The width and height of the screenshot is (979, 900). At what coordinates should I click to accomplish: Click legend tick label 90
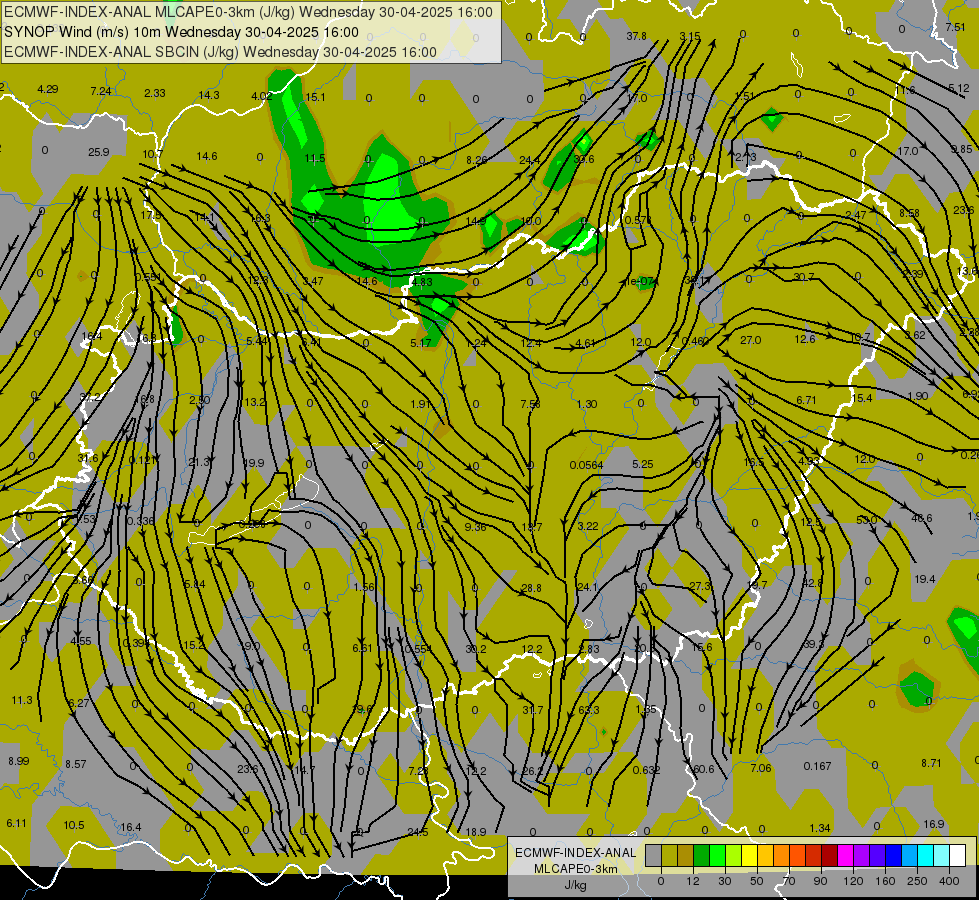[820, 881]
